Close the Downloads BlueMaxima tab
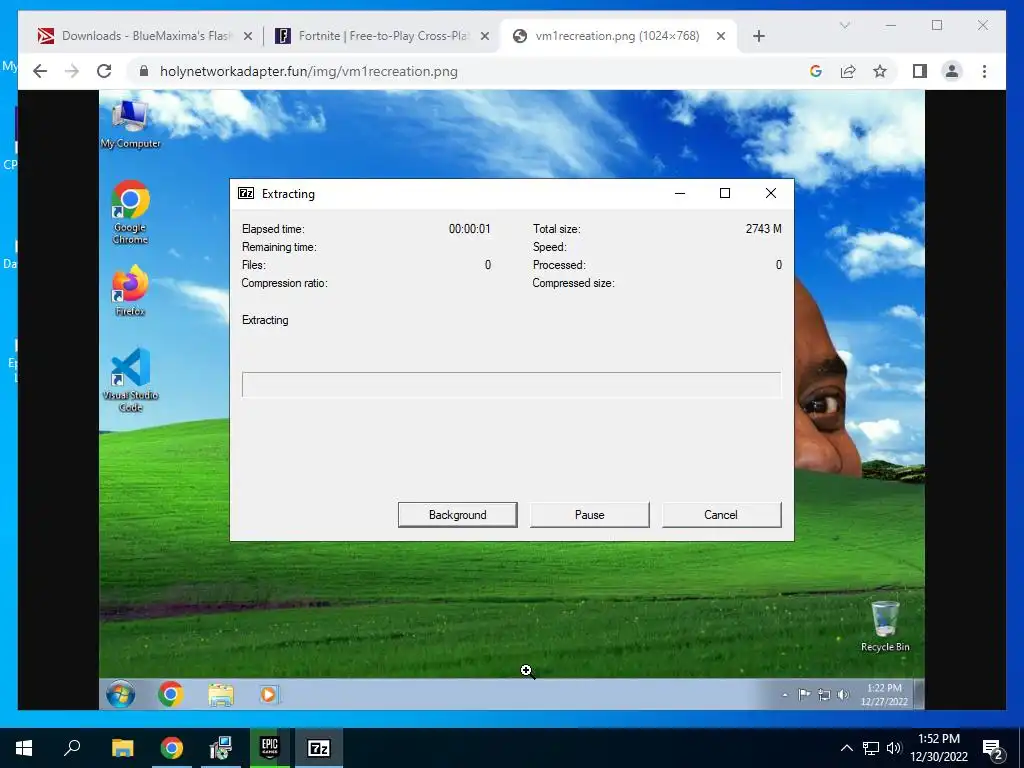 248,36
